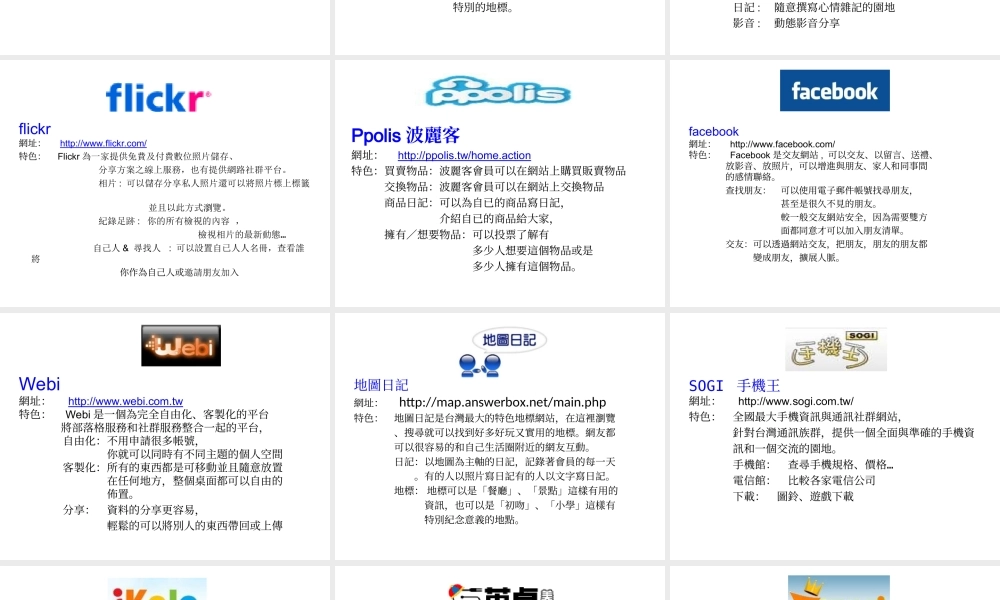Select the blue flickr heading text
The width and height of the screenshot is (1000, 600).
pos(33,128)
